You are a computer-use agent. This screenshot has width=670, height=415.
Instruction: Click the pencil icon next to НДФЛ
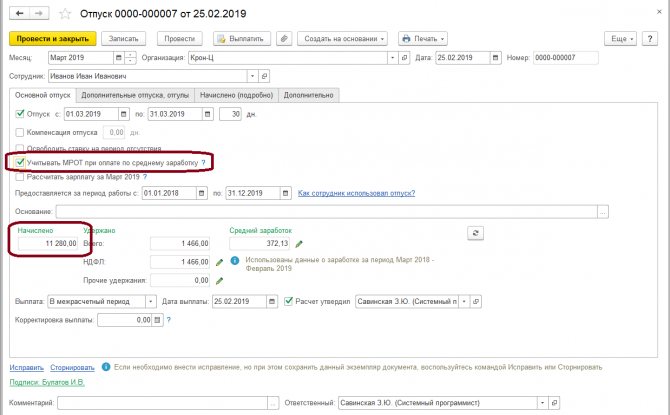tap(219, 262)
